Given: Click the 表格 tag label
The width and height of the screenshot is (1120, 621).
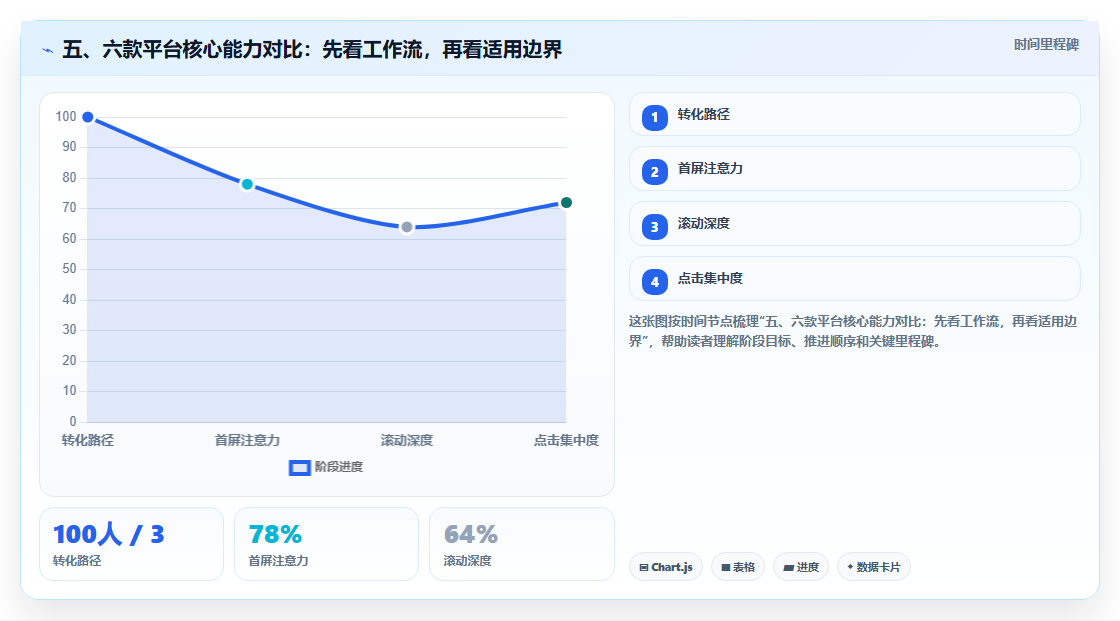Looking at the screenshot, I should coord(744,567).
